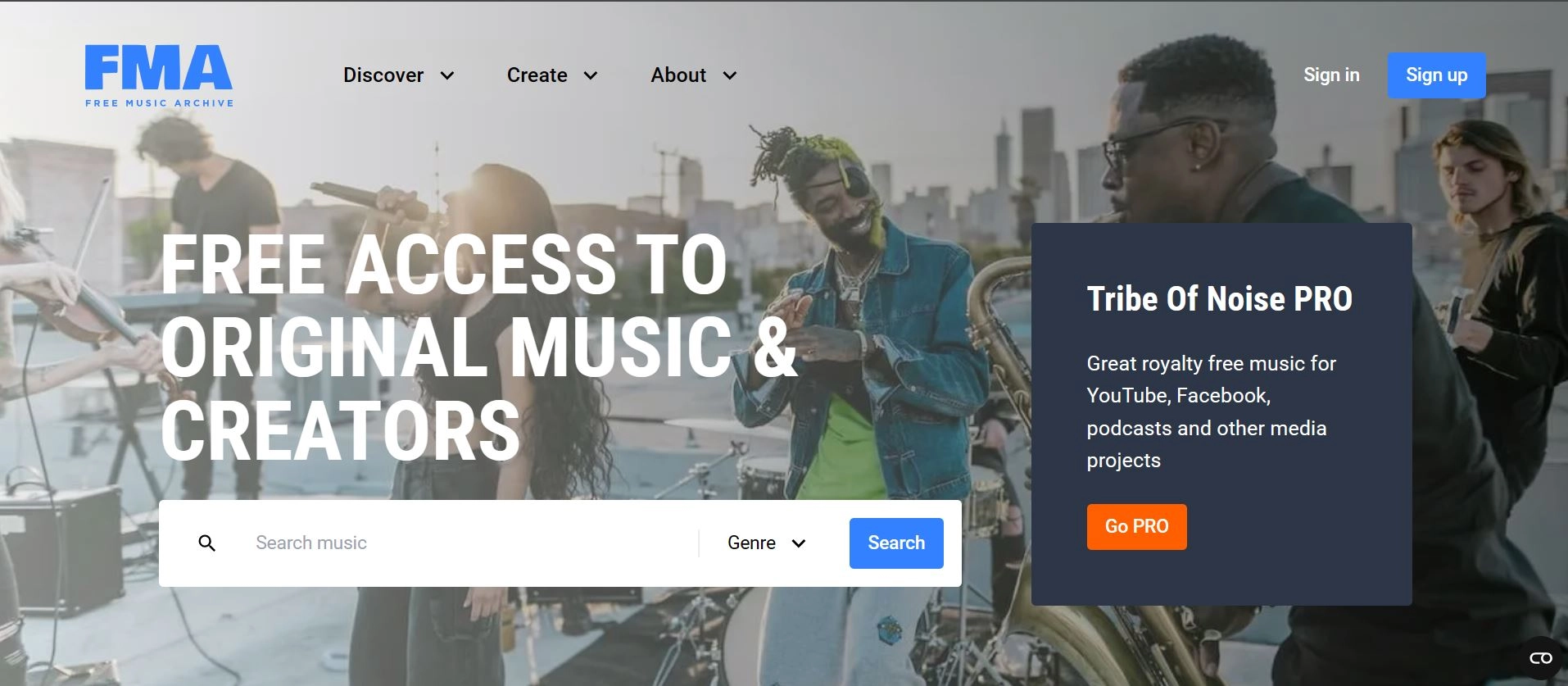Click the infinity icon in the bottom corner

click(x=1541, y=658)
